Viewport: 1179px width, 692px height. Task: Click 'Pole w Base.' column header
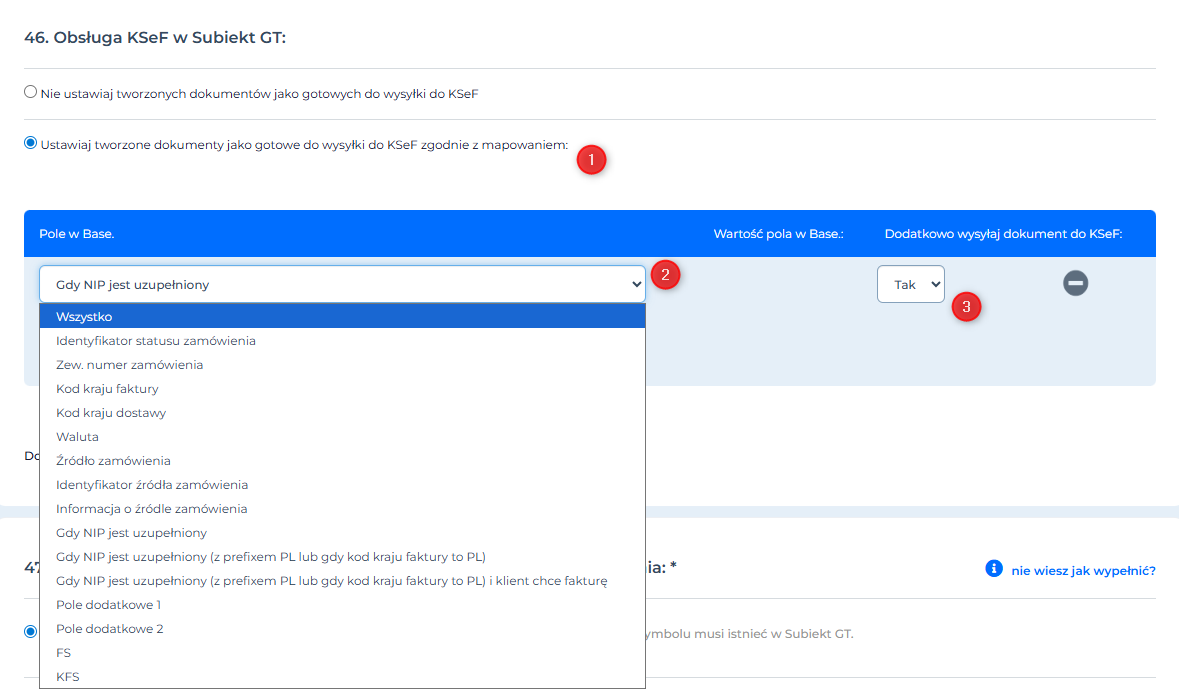pyautogui.click(x=77, y=234)
